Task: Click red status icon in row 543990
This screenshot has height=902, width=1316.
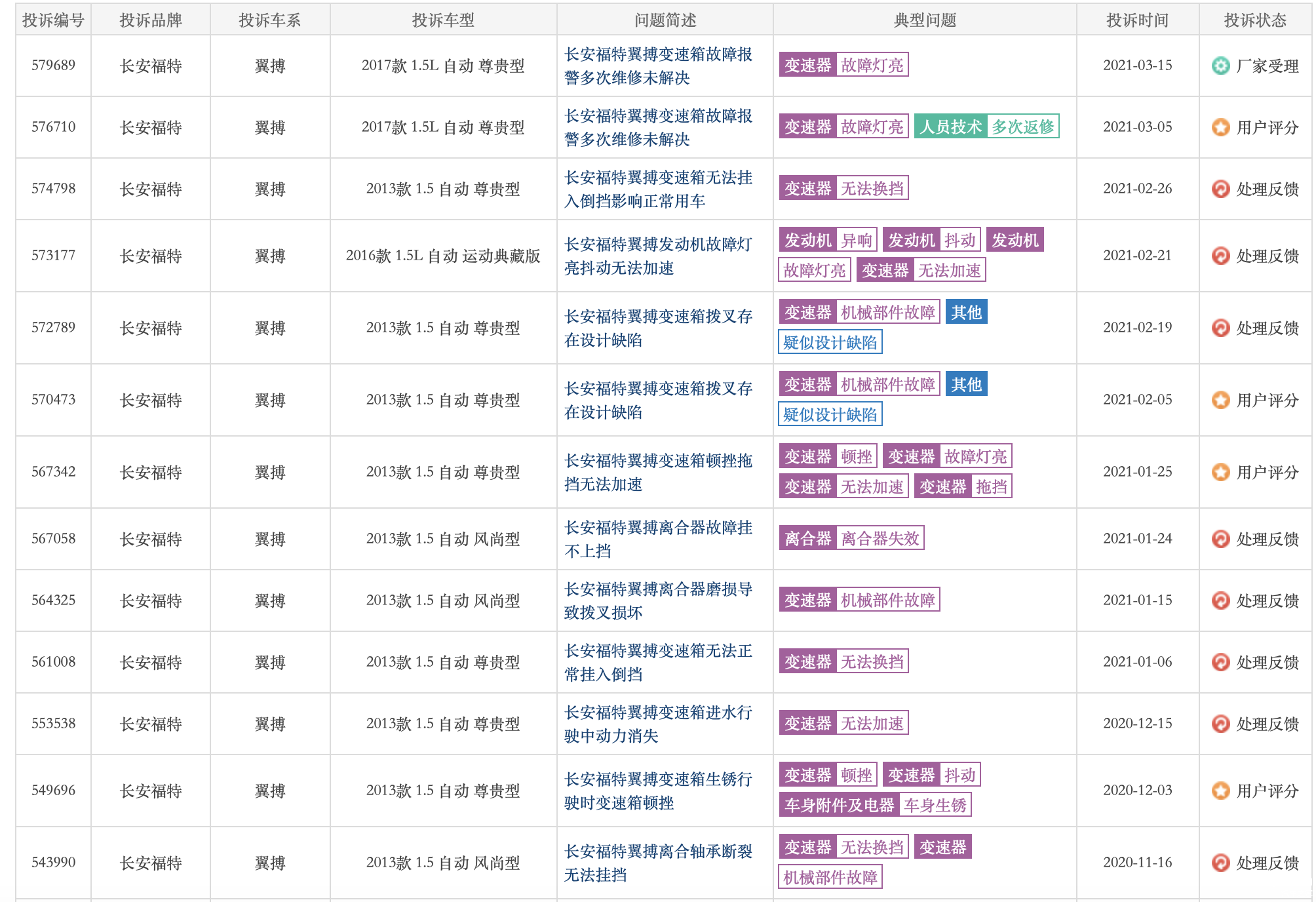Action: [1220, 863]
